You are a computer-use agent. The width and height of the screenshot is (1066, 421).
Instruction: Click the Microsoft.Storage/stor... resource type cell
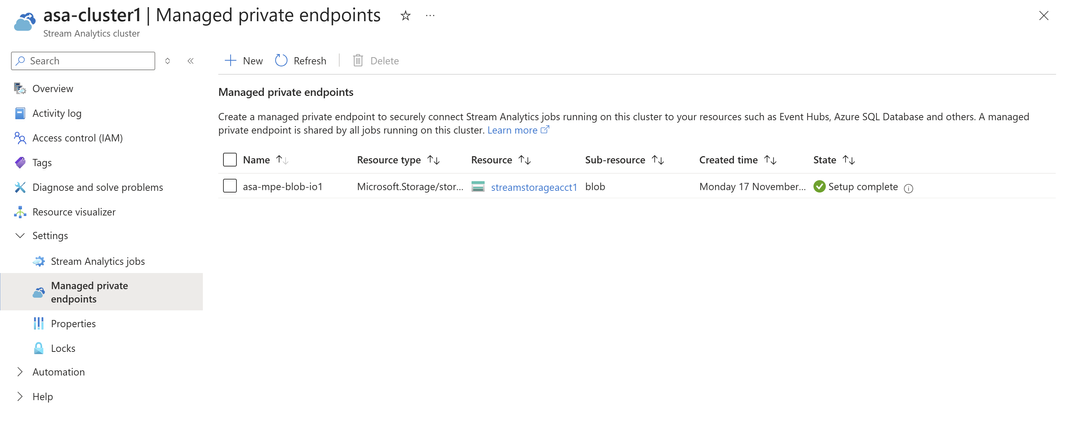(x=410, y=186)
